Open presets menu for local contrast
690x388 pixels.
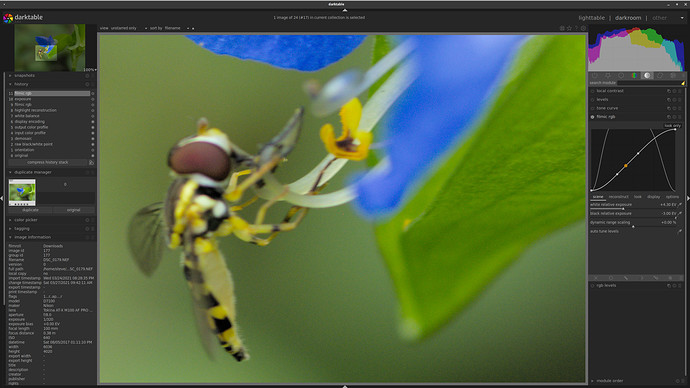[x=680, y=91]
